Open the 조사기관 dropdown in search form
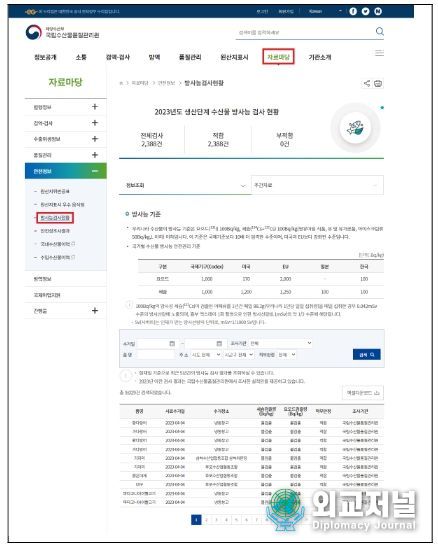The width and height of the screenshot is (438, 547). click(x=280, y=343)
